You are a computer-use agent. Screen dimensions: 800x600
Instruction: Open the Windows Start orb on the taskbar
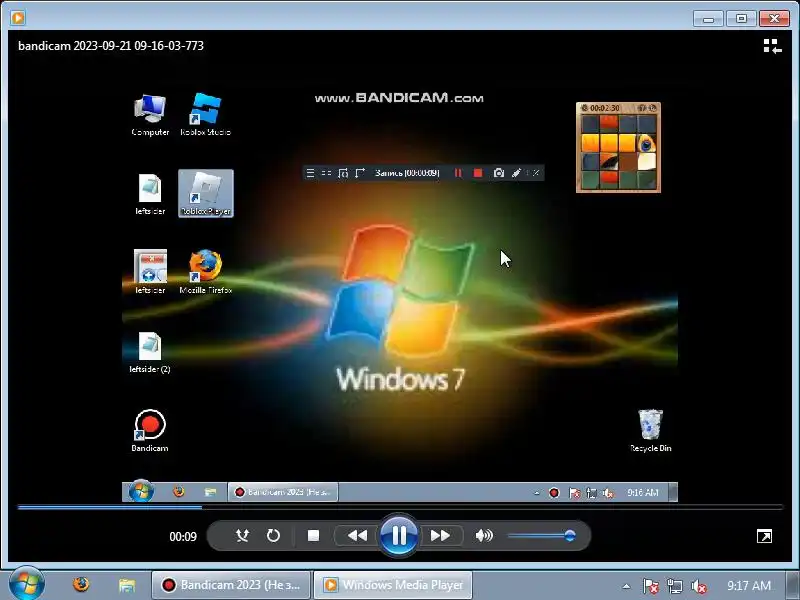[26, 584]
